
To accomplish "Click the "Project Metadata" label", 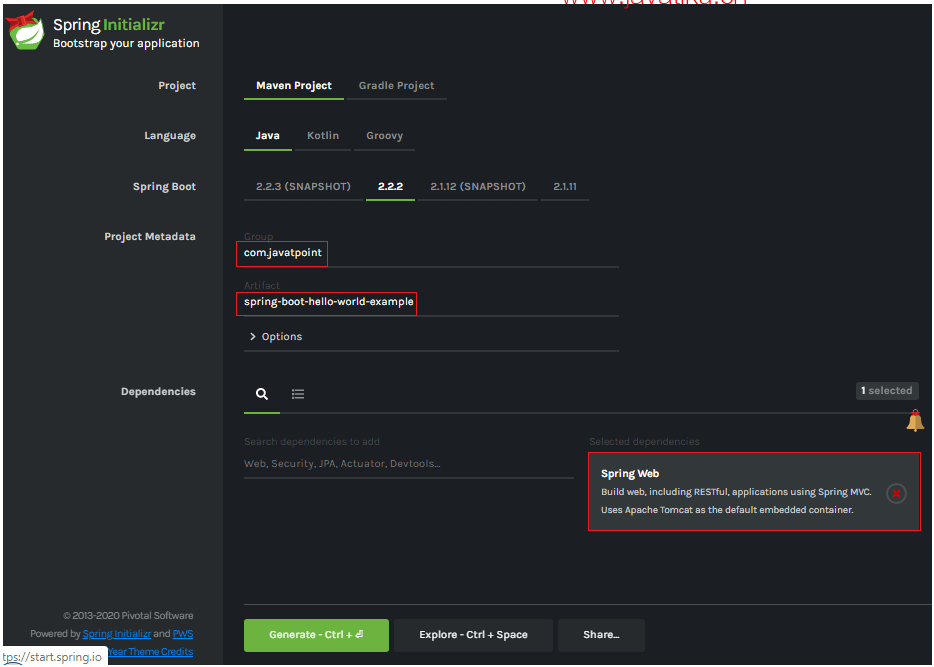I will 150,236.
